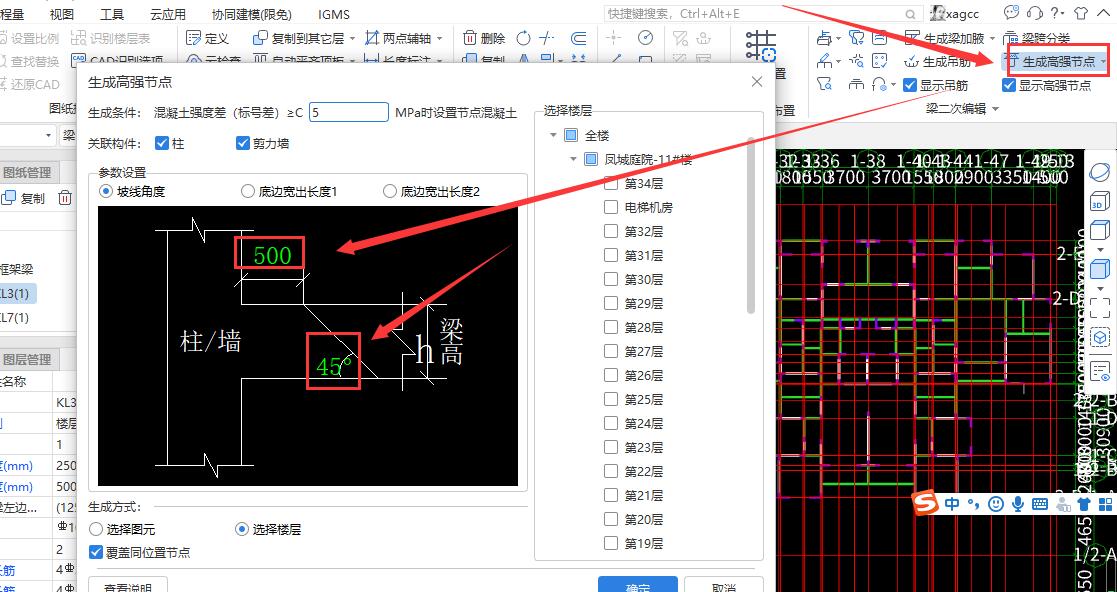Close the 生成高强节点 dialog

[x=757, y=82]
